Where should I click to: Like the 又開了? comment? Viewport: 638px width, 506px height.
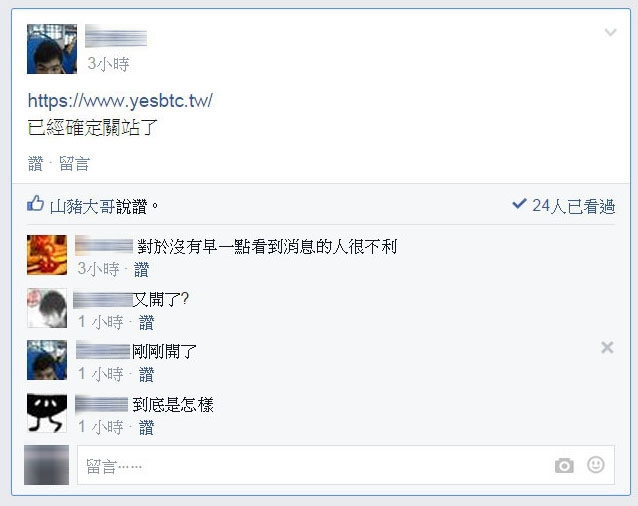(146, 322)
